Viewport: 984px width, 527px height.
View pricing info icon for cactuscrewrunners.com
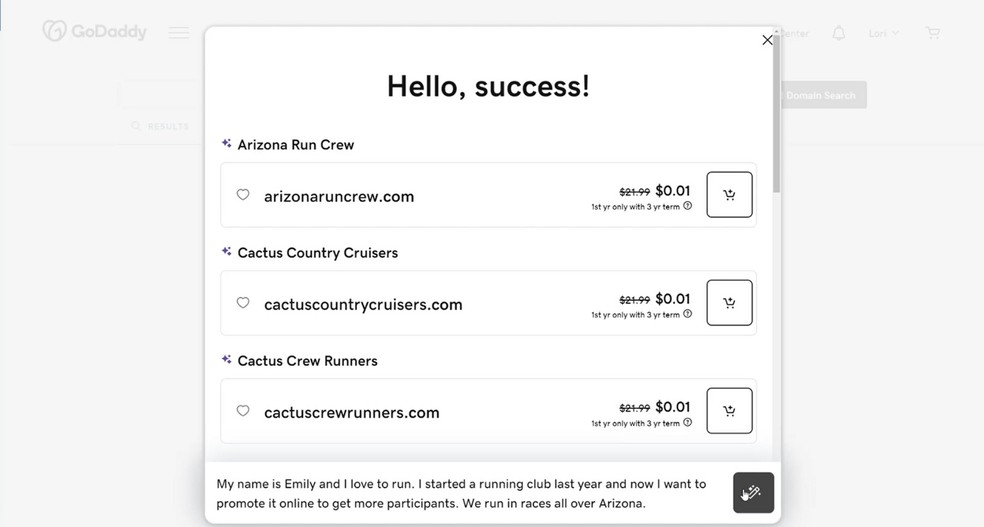[x=688, y=422]
